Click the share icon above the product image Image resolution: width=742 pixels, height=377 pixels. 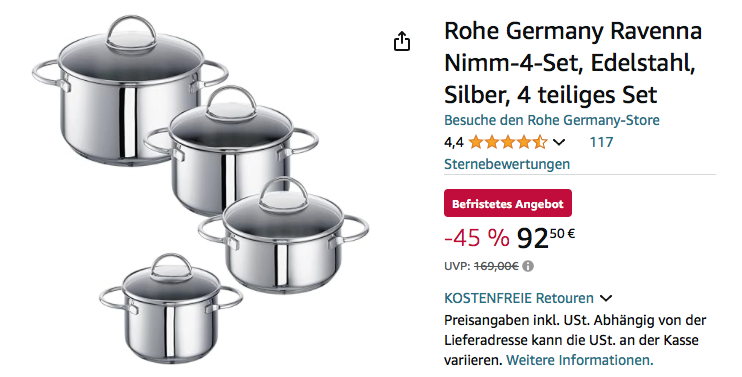[402, 42]
